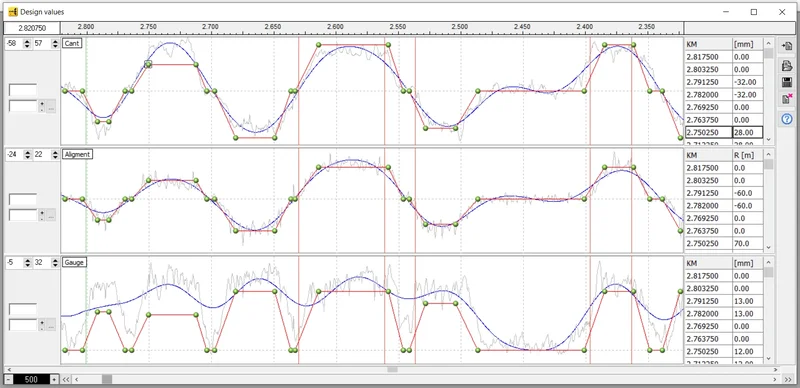Click the double left arrow jump button

(x=66, y=379)
